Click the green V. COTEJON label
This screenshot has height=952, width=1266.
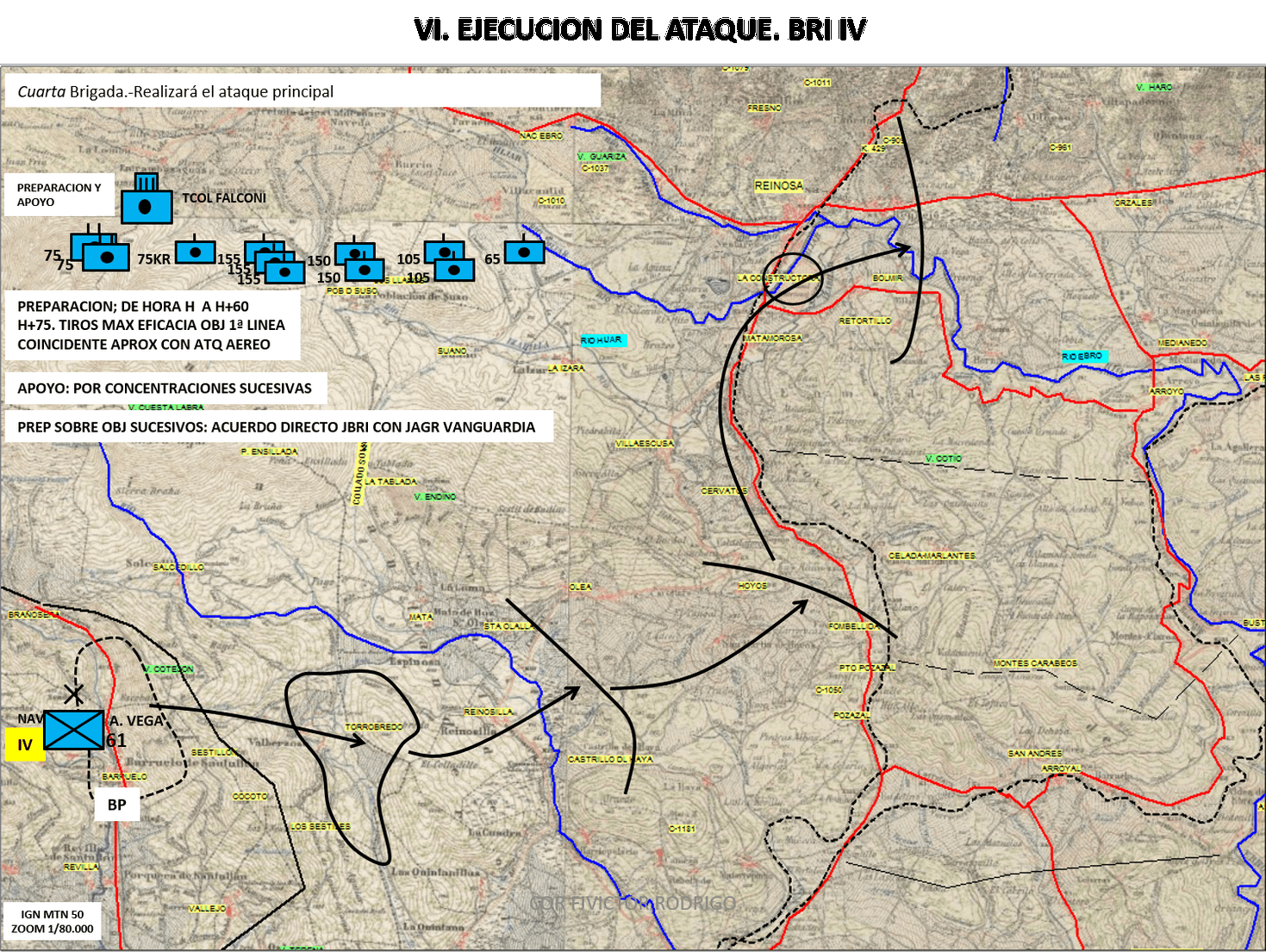[169, 669]
